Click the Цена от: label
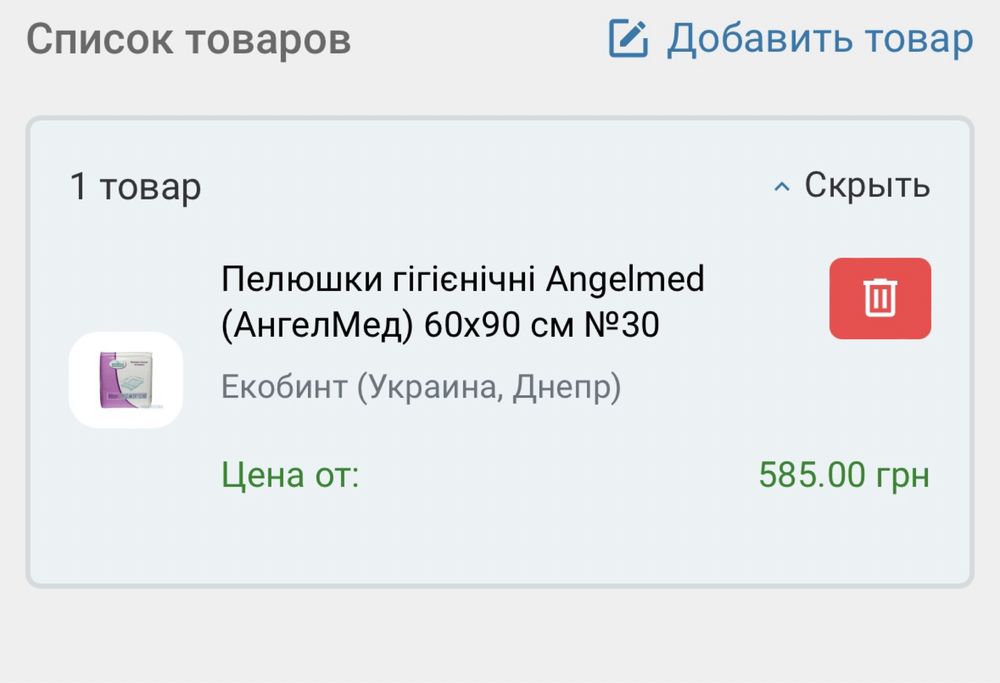Image resolution: width=1000 pixels, height=683 pixels. coord(290,473)
